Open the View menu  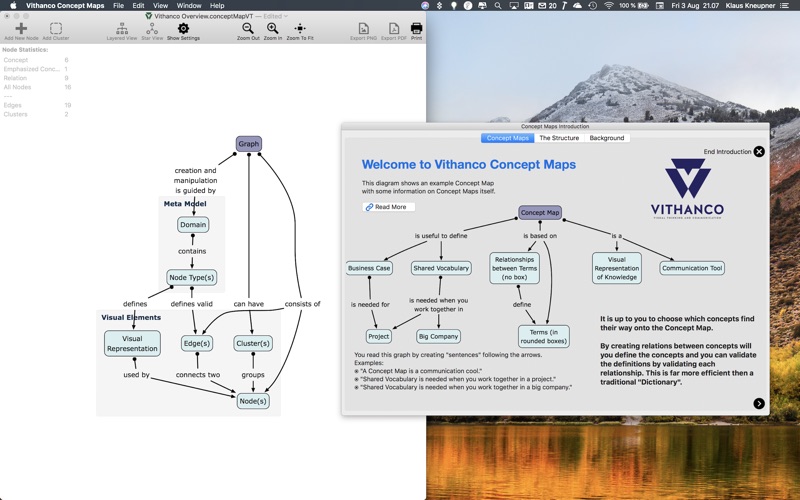tap(160, 6)
